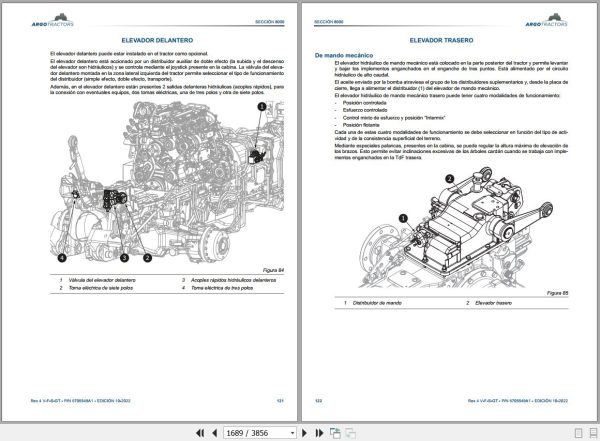Click bullet item Posición flotante
Image resolution: width=600 pixels, height=441 pixels.
(x=361, y=125)
